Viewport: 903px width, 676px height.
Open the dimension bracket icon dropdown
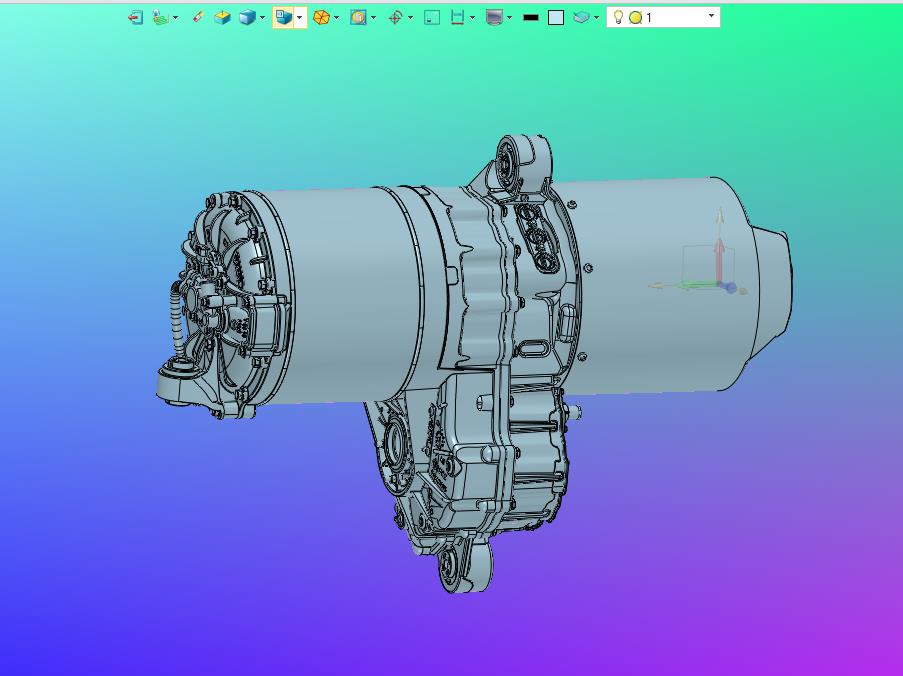(x=472, y=18)
